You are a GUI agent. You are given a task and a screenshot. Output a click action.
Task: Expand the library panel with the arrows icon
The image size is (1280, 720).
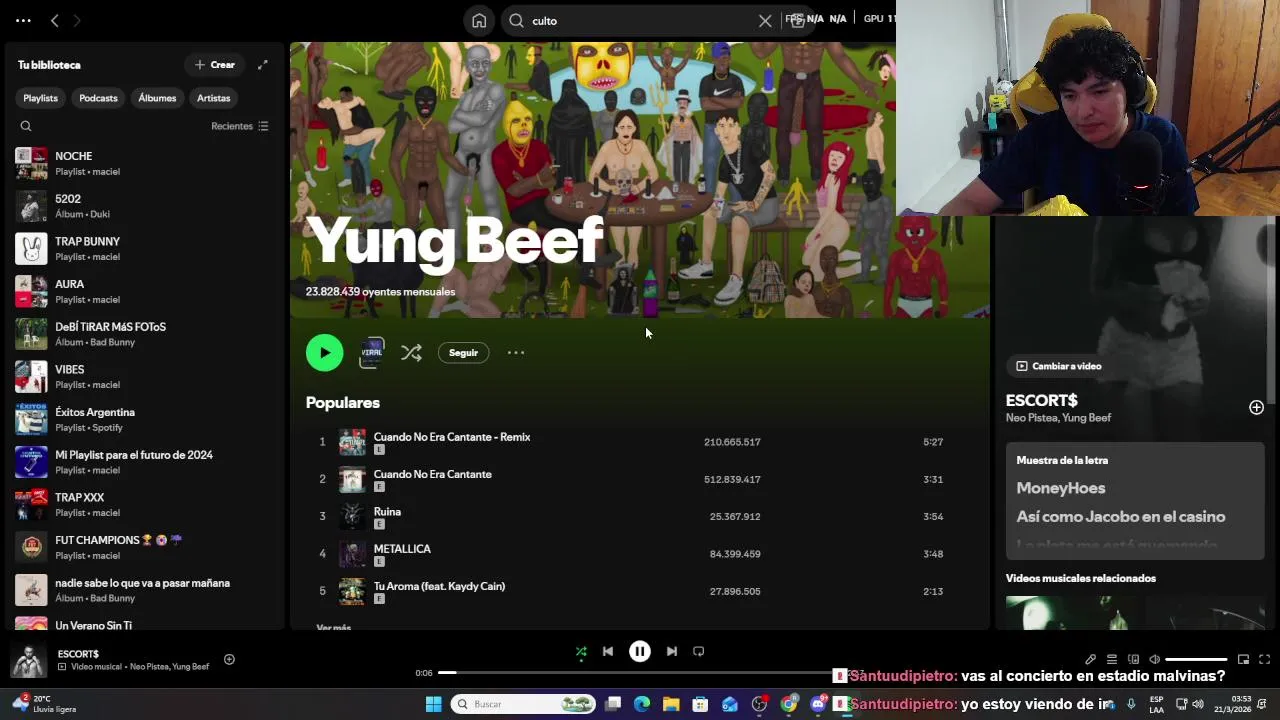point(262,65)
